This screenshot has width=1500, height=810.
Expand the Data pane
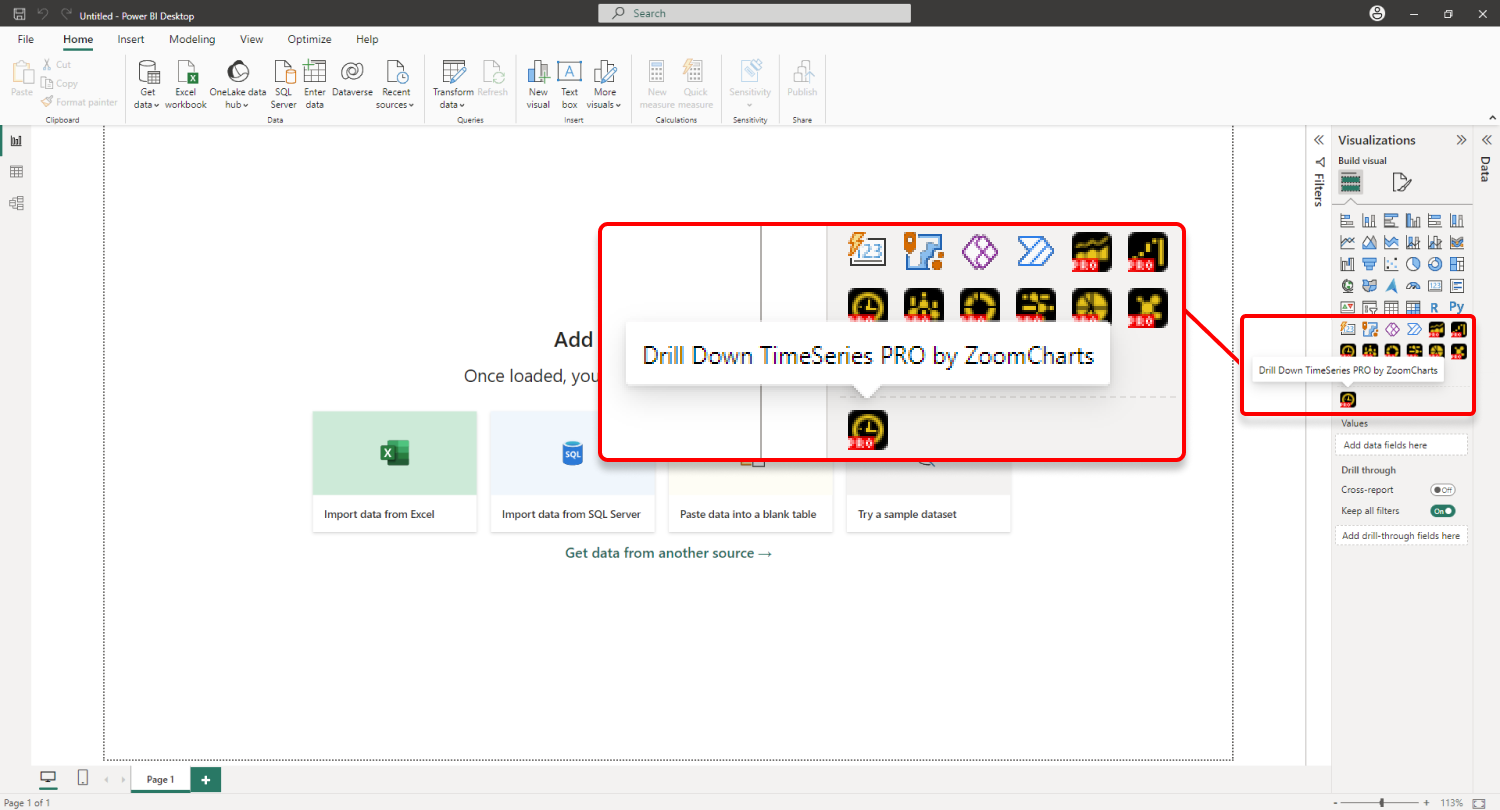[x=1486, y=140]
